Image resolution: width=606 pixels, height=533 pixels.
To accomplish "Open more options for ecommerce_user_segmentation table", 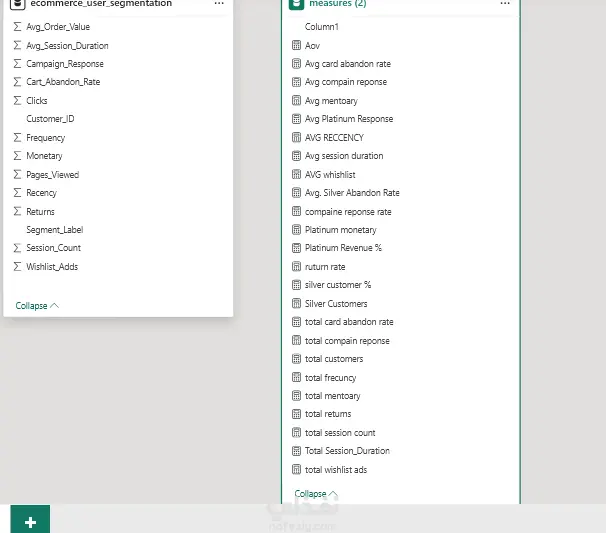I will point(219,3).
